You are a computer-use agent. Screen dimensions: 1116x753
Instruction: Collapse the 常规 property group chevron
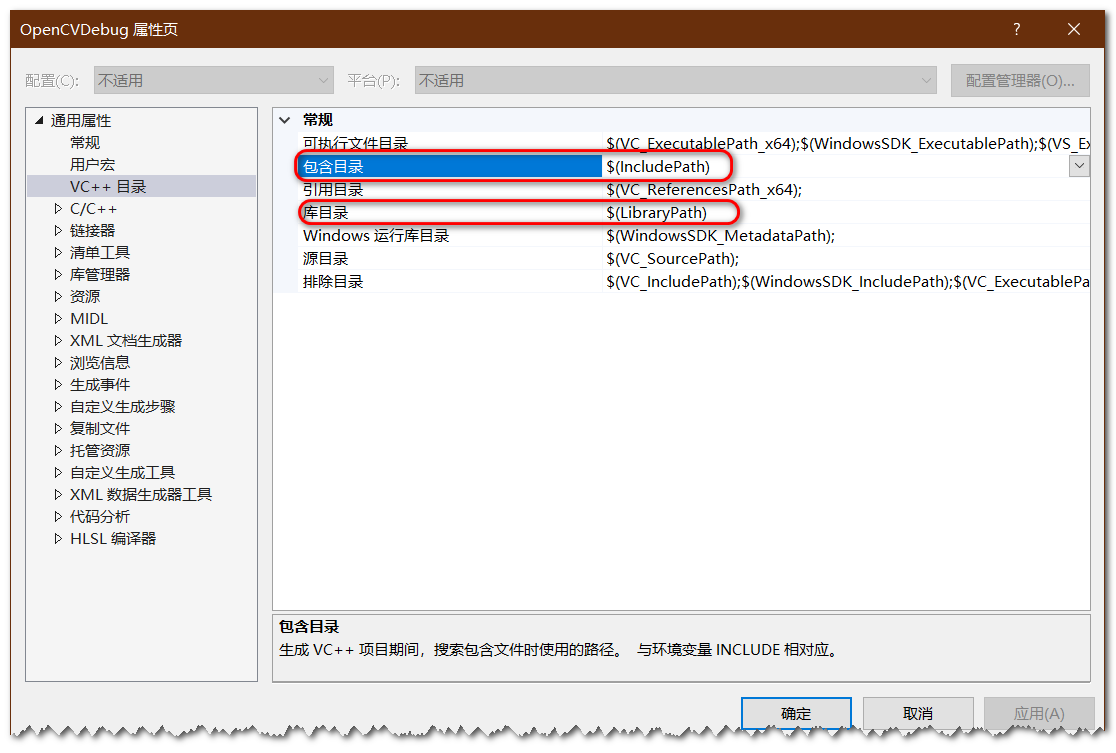tap(285, 120)
